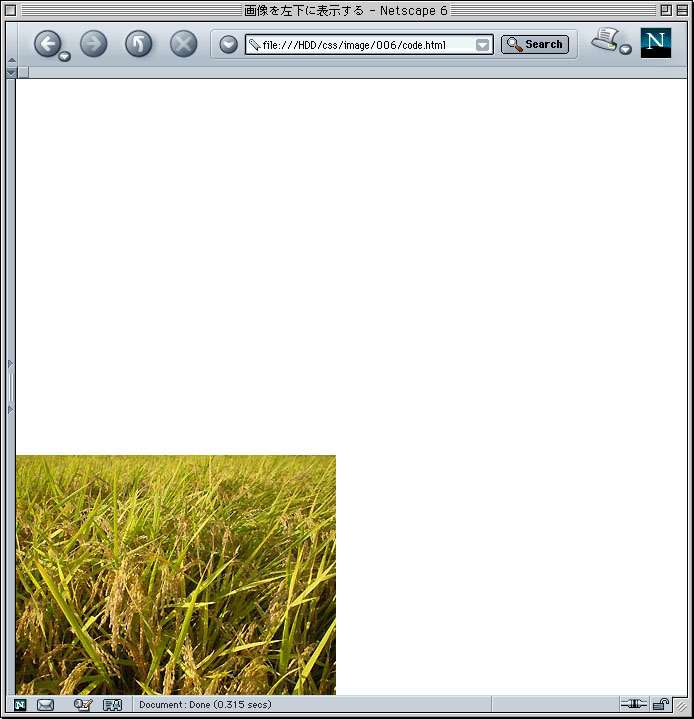Open Navigator from the status bar icon
Image resolution: width=694 pixels, height=719 pixels.
coord(20,705)
